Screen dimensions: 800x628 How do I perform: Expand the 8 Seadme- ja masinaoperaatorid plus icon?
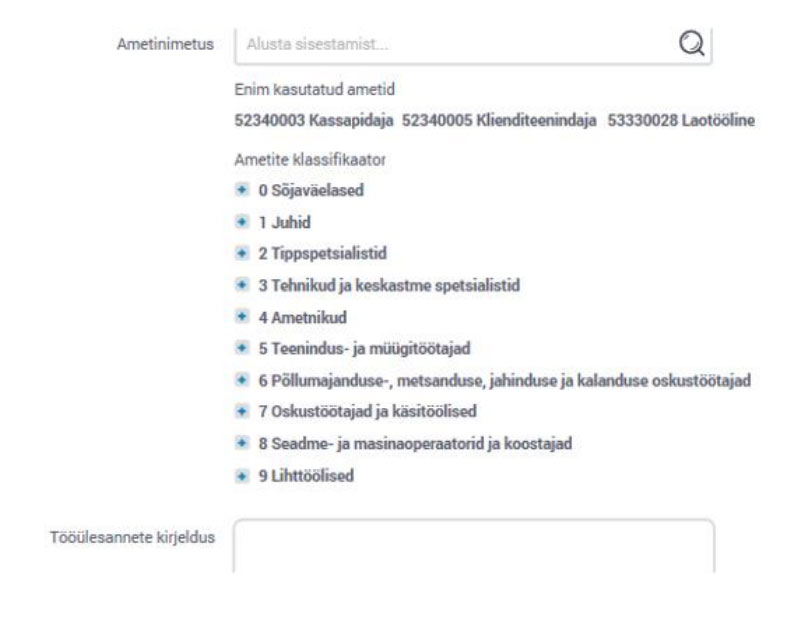coord(242,443)
